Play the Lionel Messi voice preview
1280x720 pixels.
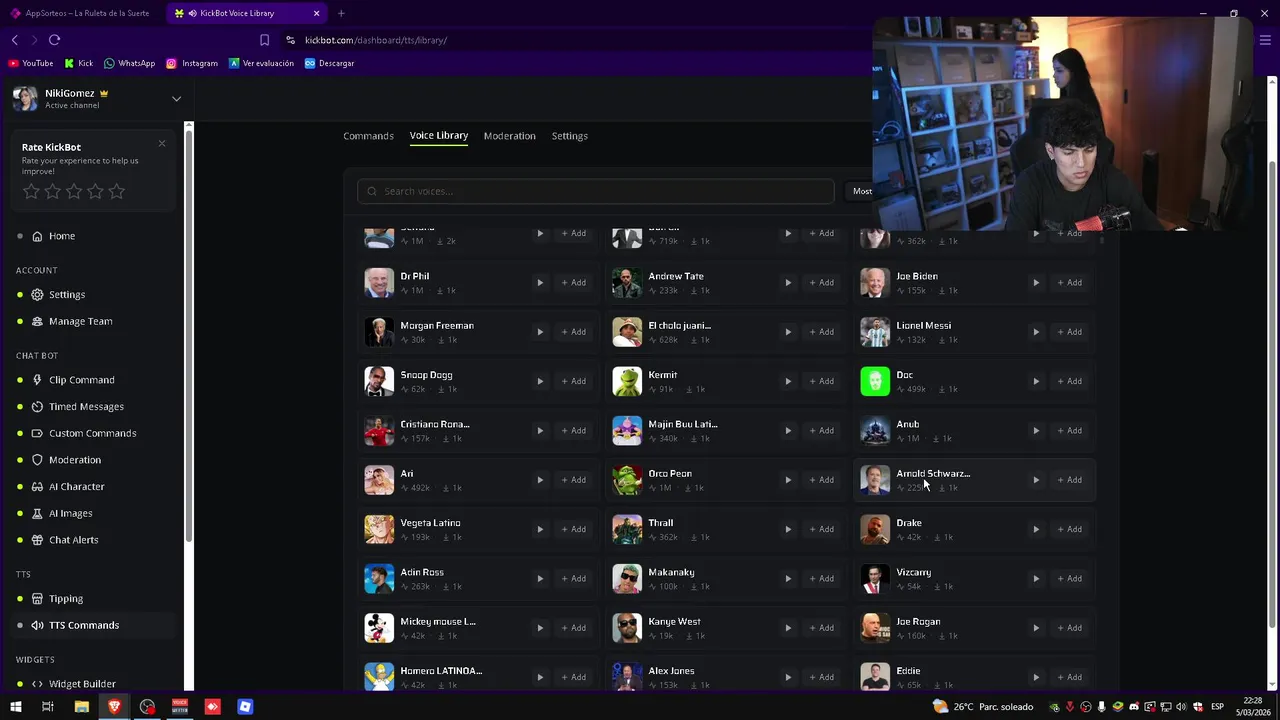coord(1036,332)
